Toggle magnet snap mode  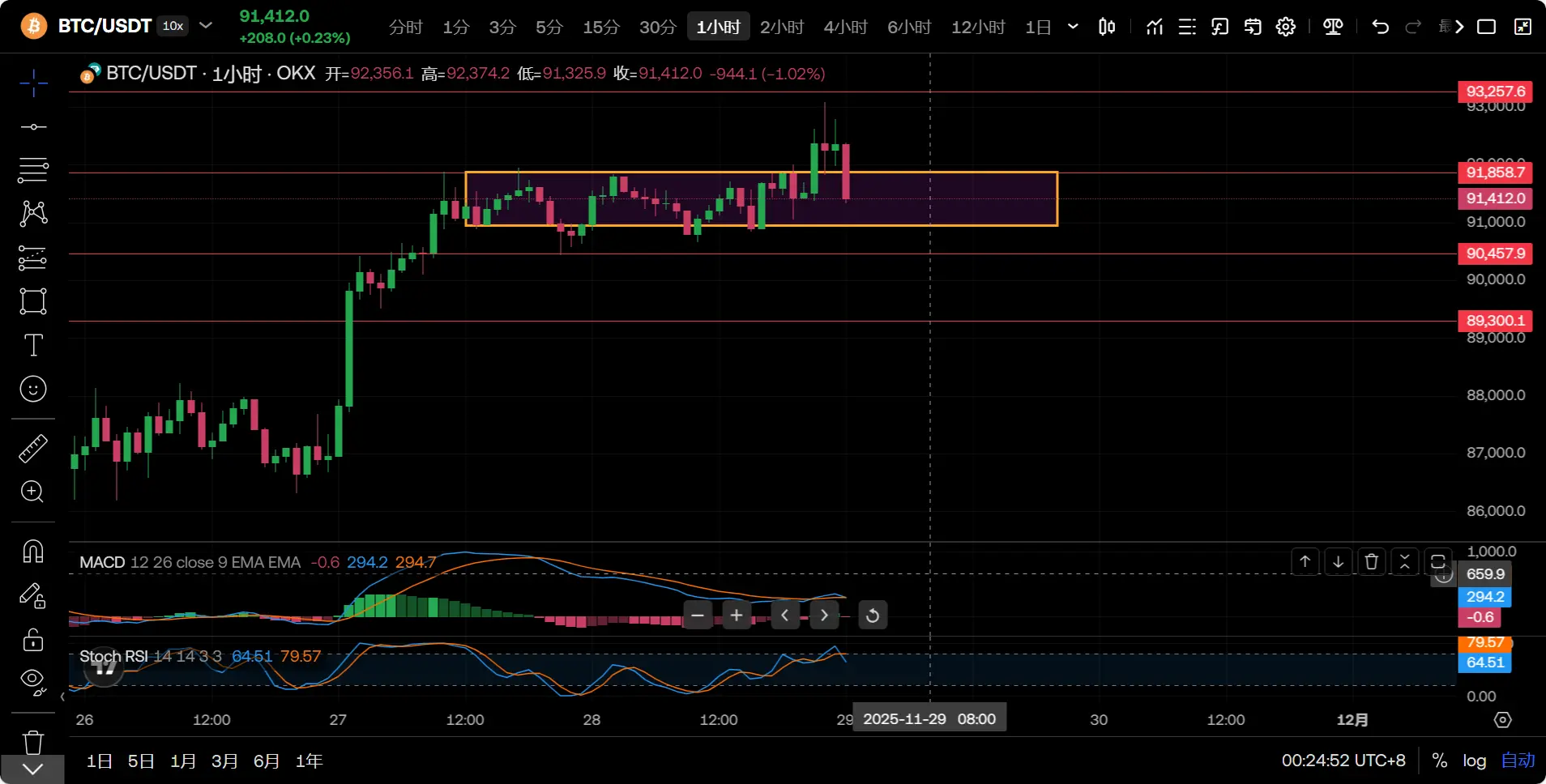click(33, 552)
